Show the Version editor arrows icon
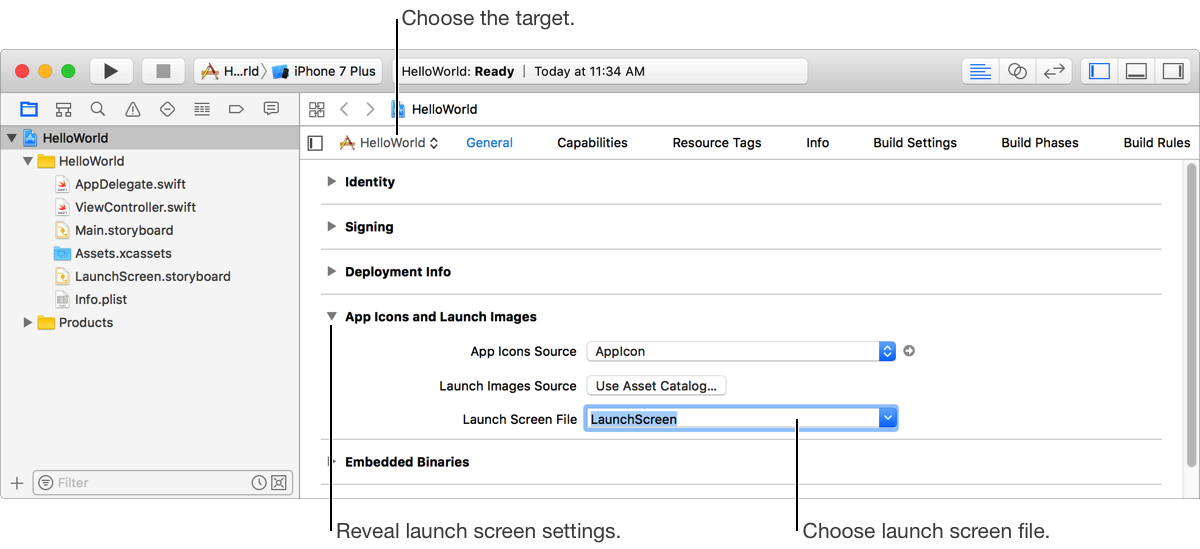This screenshot has width=1200, height=549. (1053, 71)
